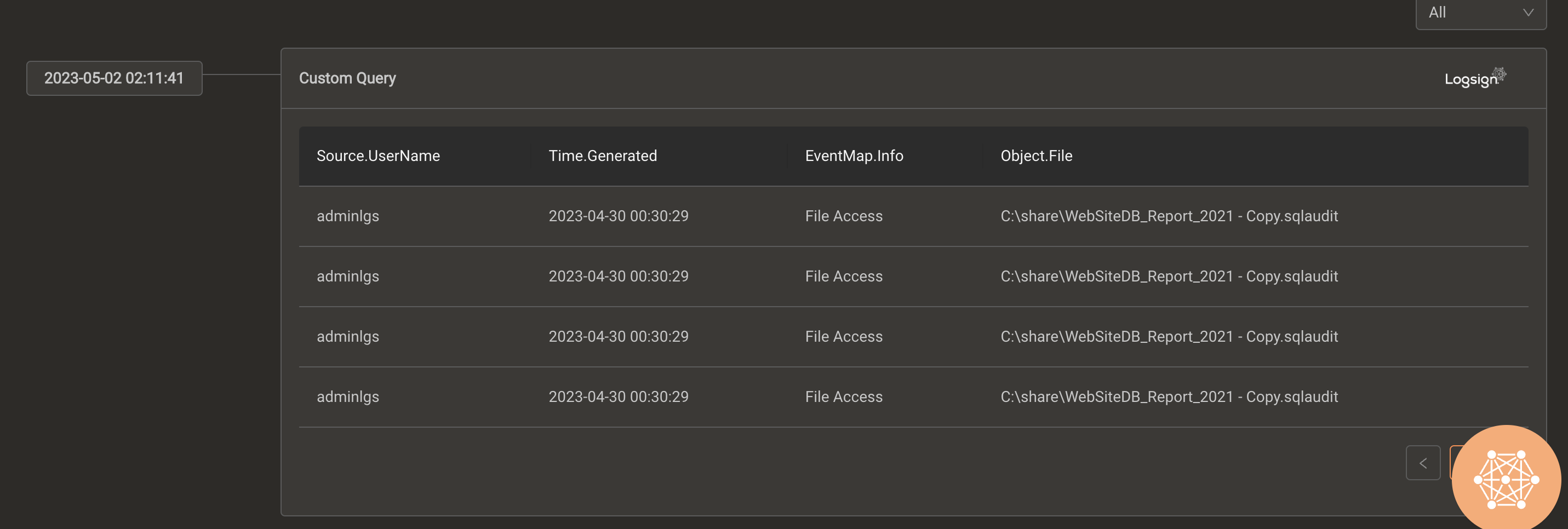Select File Access in the third row
The width and height of the screenshot is (1568, 529).
click(x=844, y=337)
